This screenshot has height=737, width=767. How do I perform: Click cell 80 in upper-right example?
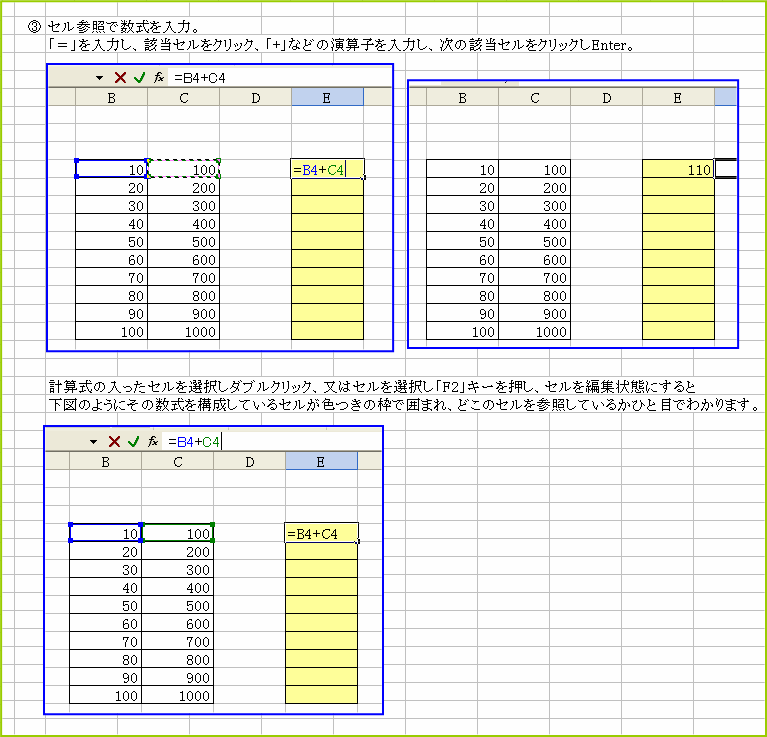[462, 295]
